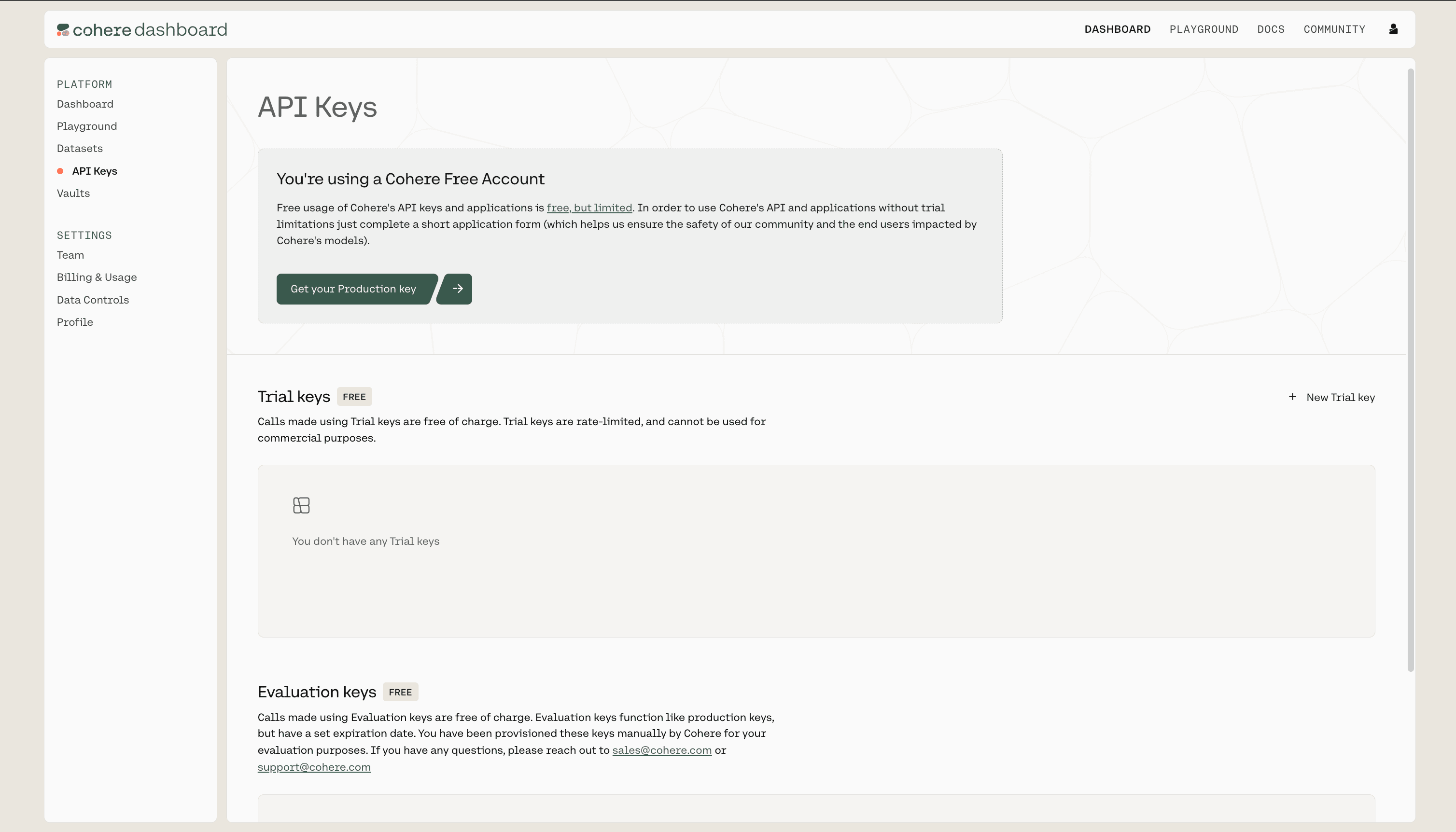The image size is (1456, 832).
Task: Click the vertical page scrollbar
Action: (1410, 370)
